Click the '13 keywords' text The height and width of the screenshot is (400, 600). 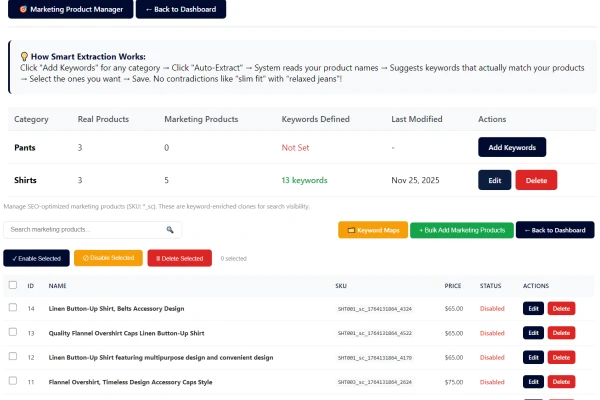[305, 180]
